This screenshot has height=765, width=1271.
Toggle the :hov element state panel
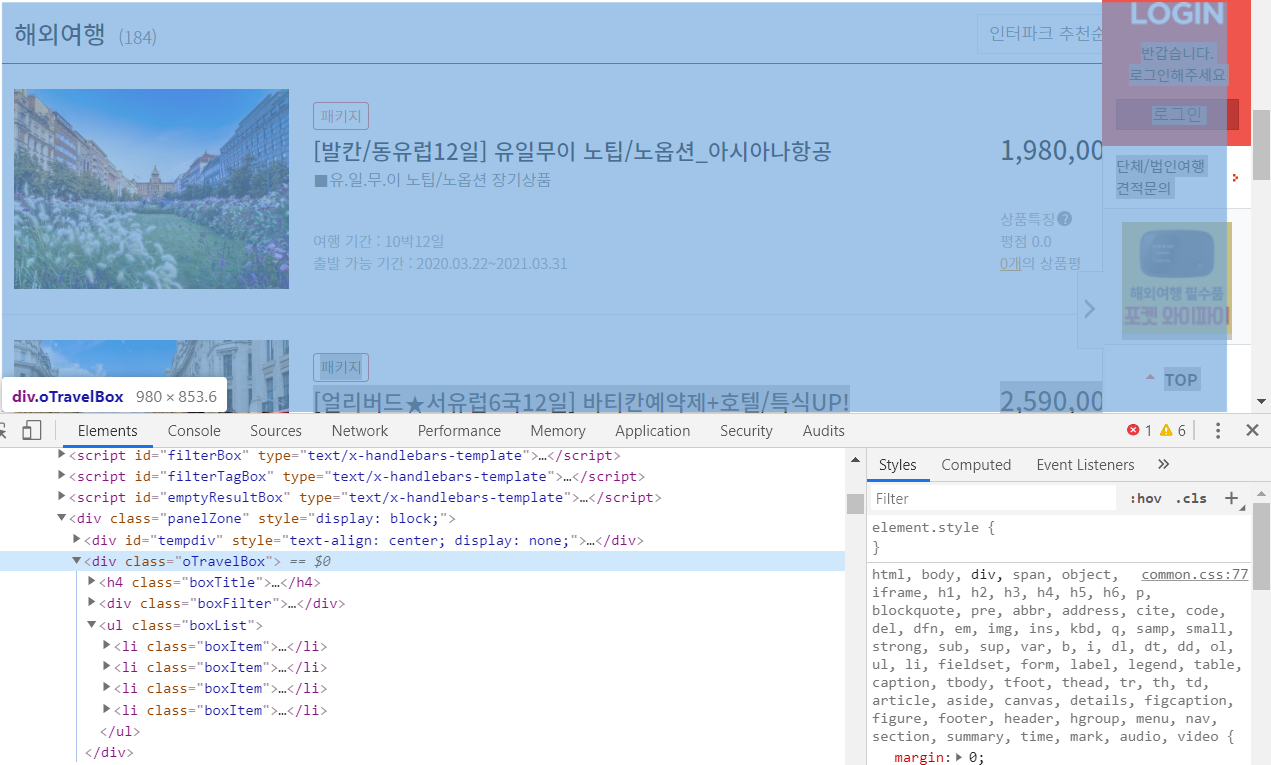1145,498
